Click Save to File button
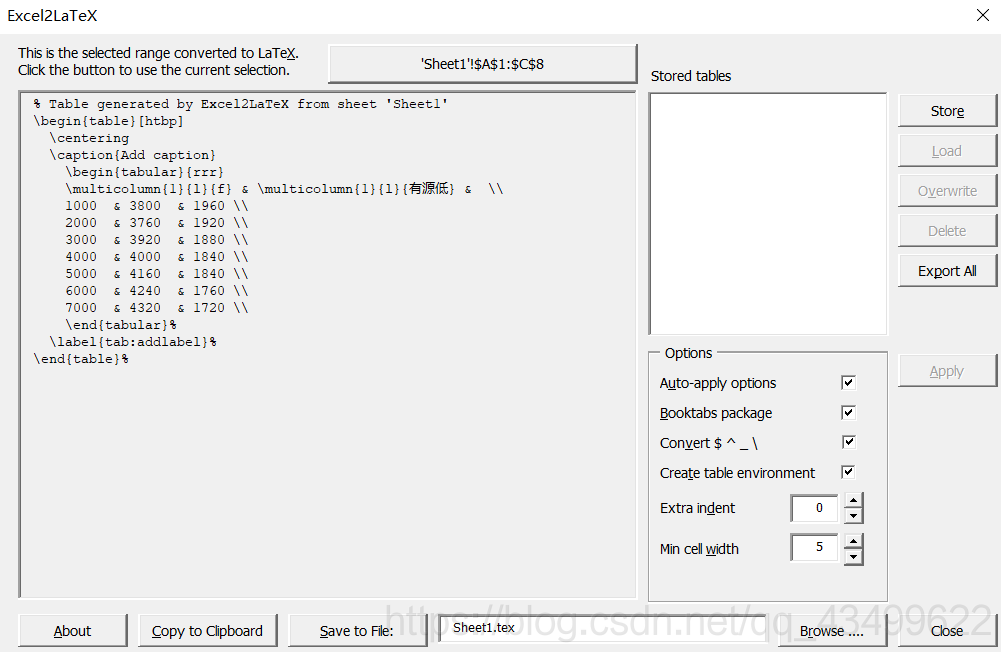 pyautogui.click(x=358, y=631)
